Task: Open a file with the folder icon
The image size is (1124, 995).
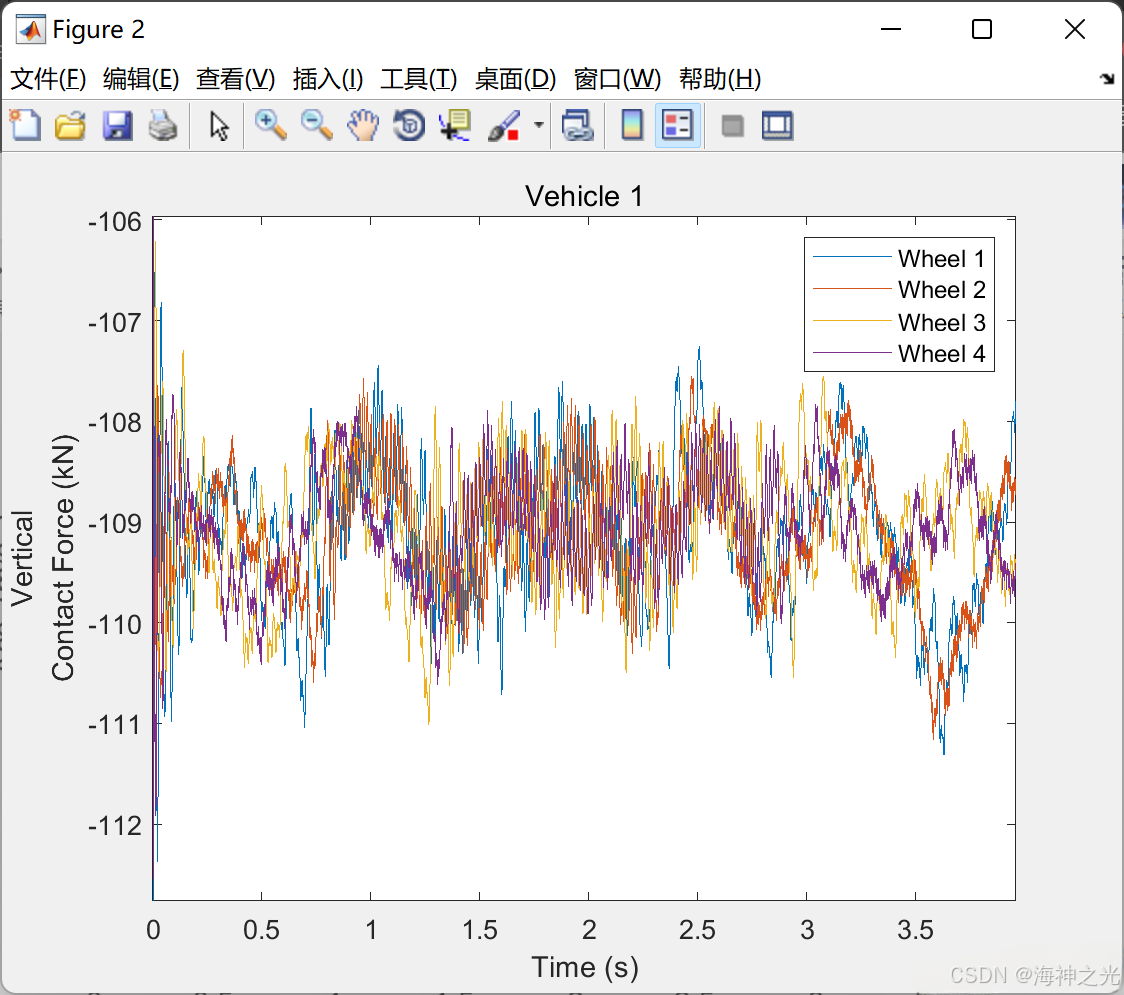Action: (70, 125)
